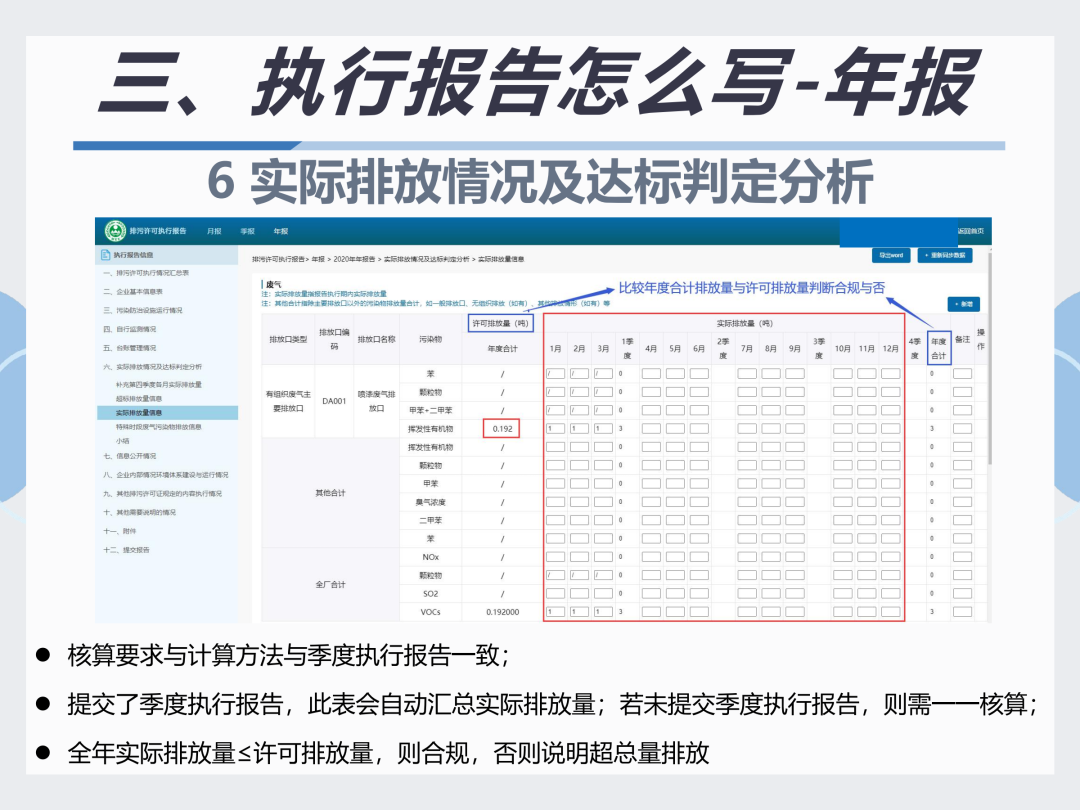Viewport: 1080px width, 810px height.
Task: Click the vertical scrollbar of the page
Action: coord(990,358)
